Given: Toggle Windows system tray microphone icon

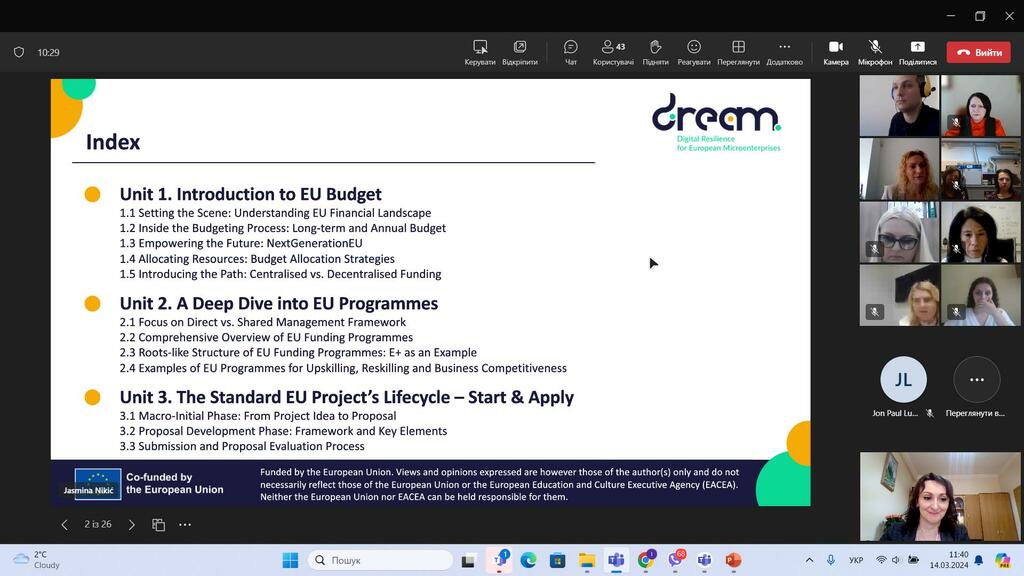Looking at the screenshot, I should coord(830,560).
